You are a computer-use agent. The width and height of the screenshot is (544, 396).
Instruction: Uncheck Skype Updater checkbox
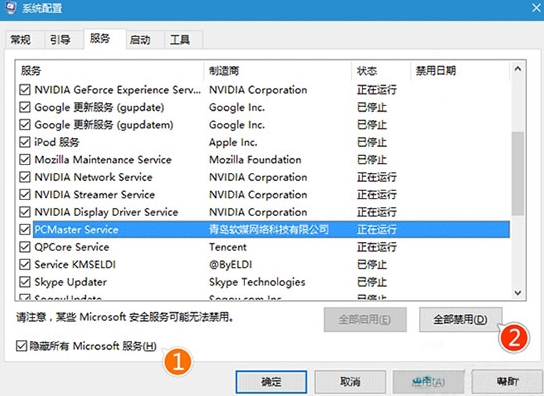25,282
